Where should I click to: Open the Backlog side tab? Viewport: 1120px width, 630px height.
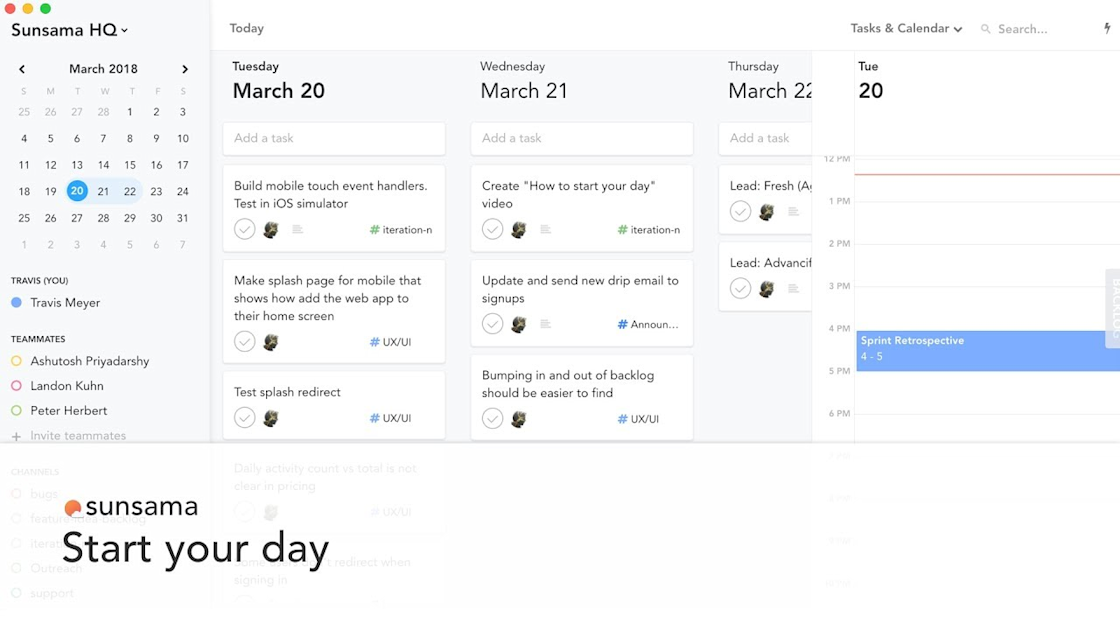coord(1113,308)
